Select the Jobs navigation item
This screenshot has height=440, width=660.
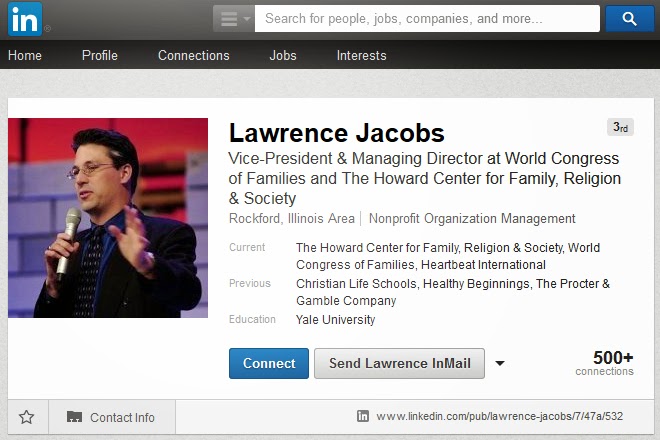click(x=283, y=55)
